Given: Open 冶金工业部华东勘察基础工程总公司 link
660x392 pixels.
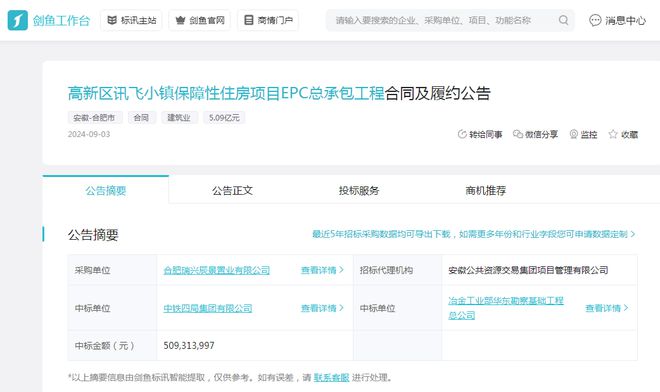Looking at the screenshot, I should pos(506,308).
